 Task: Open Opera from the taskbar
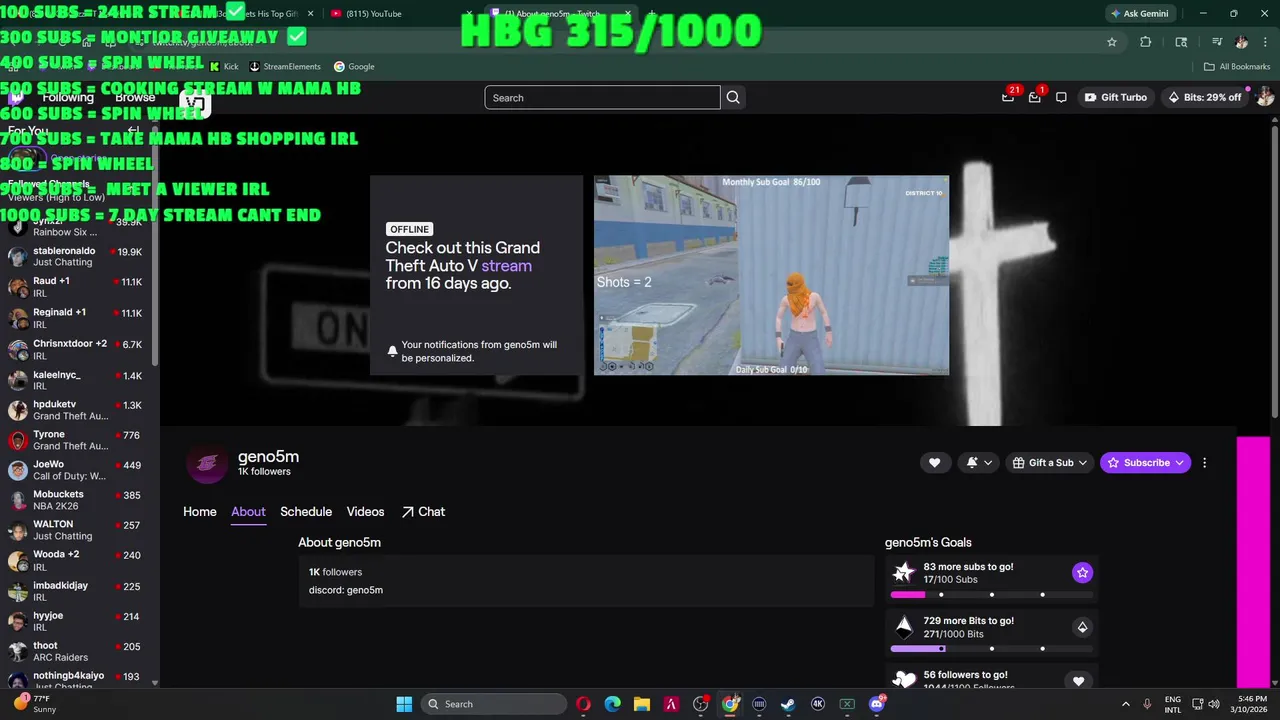point(583,704)
